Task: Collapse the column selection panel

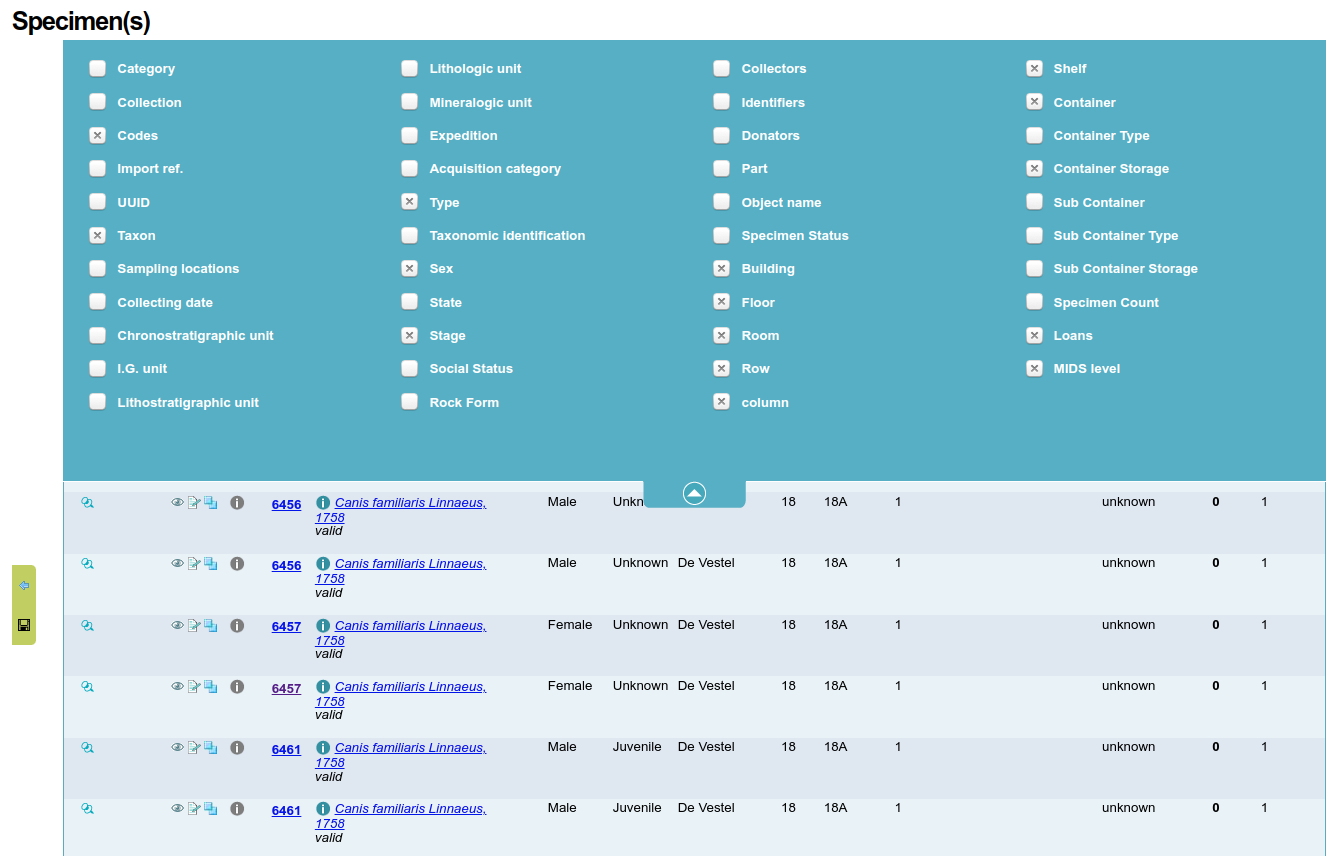Action: coord(694,492)
